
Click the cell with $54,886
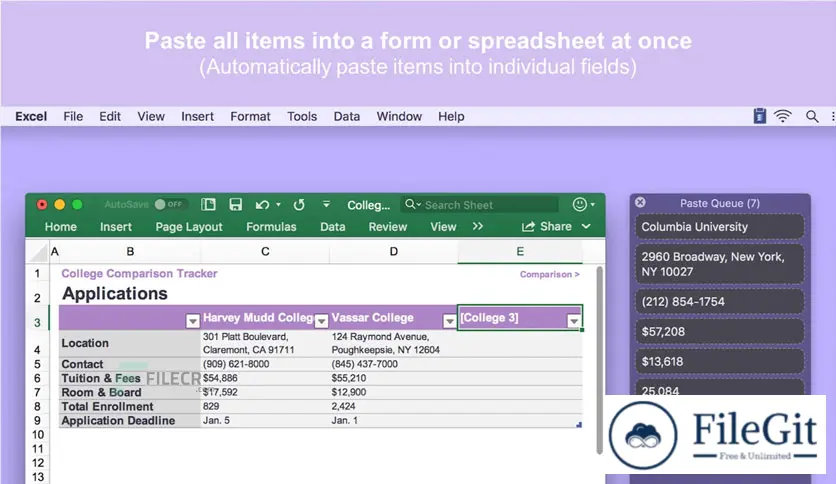click(x=265, y=378)
